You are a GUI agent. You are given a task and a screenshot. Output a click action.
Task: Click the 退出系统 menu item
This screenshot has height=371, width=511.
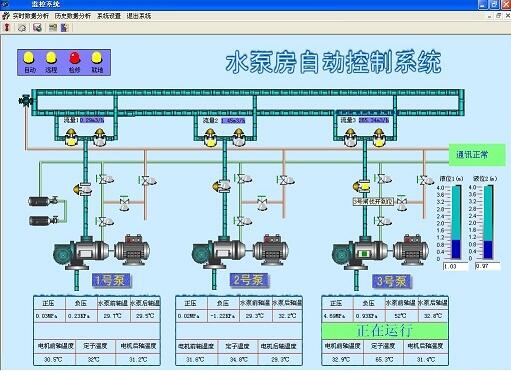click(x=139, y=16)
